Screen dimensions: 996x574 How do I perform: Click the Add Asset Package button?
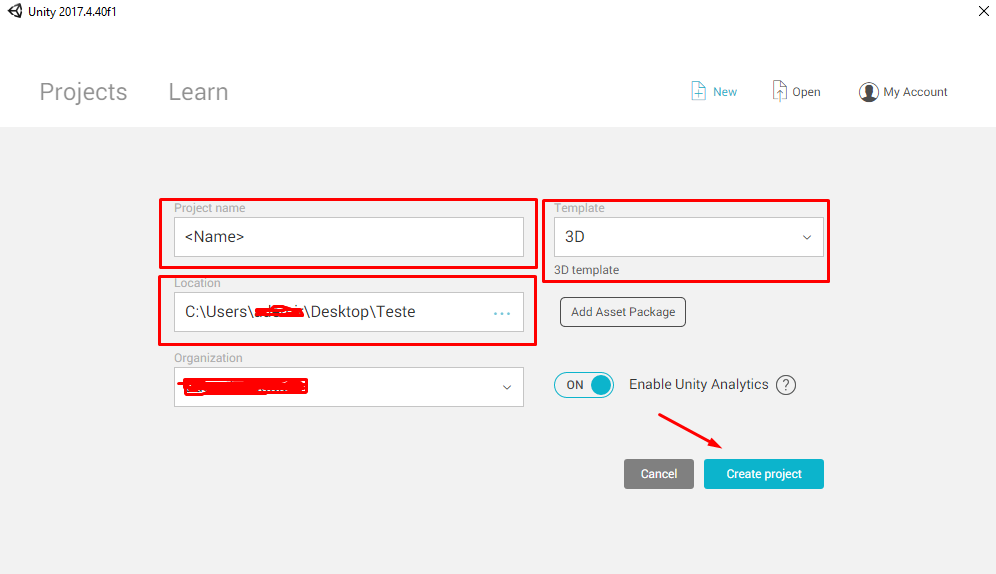tap(623, 312)
